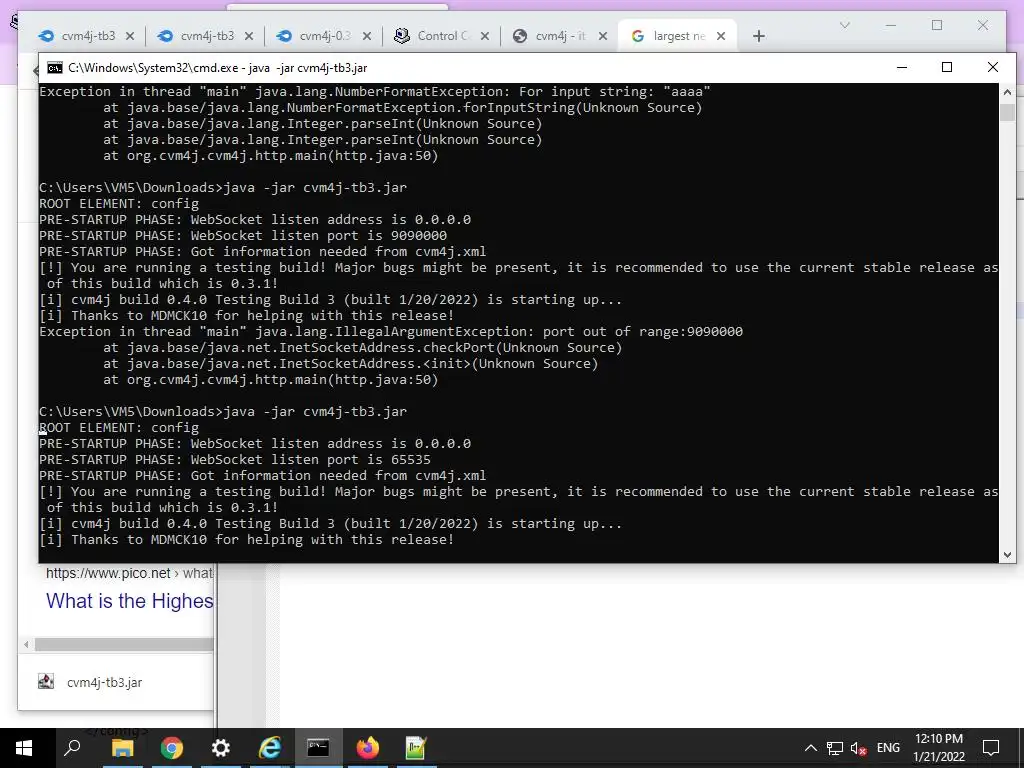Click the muted volume tray icon

[858, 748]
